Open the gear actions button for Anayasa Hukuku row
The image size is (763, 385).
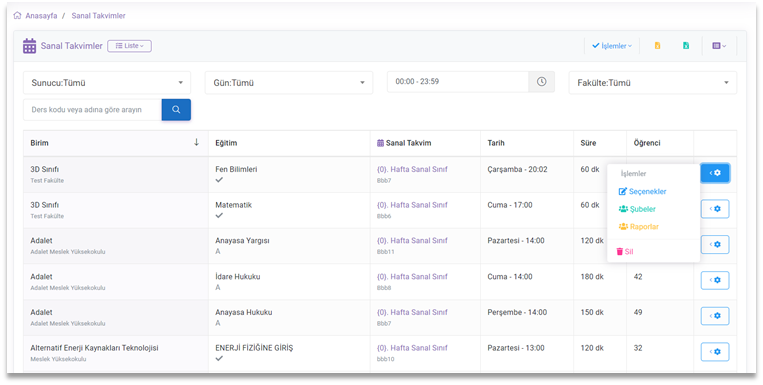715,316
